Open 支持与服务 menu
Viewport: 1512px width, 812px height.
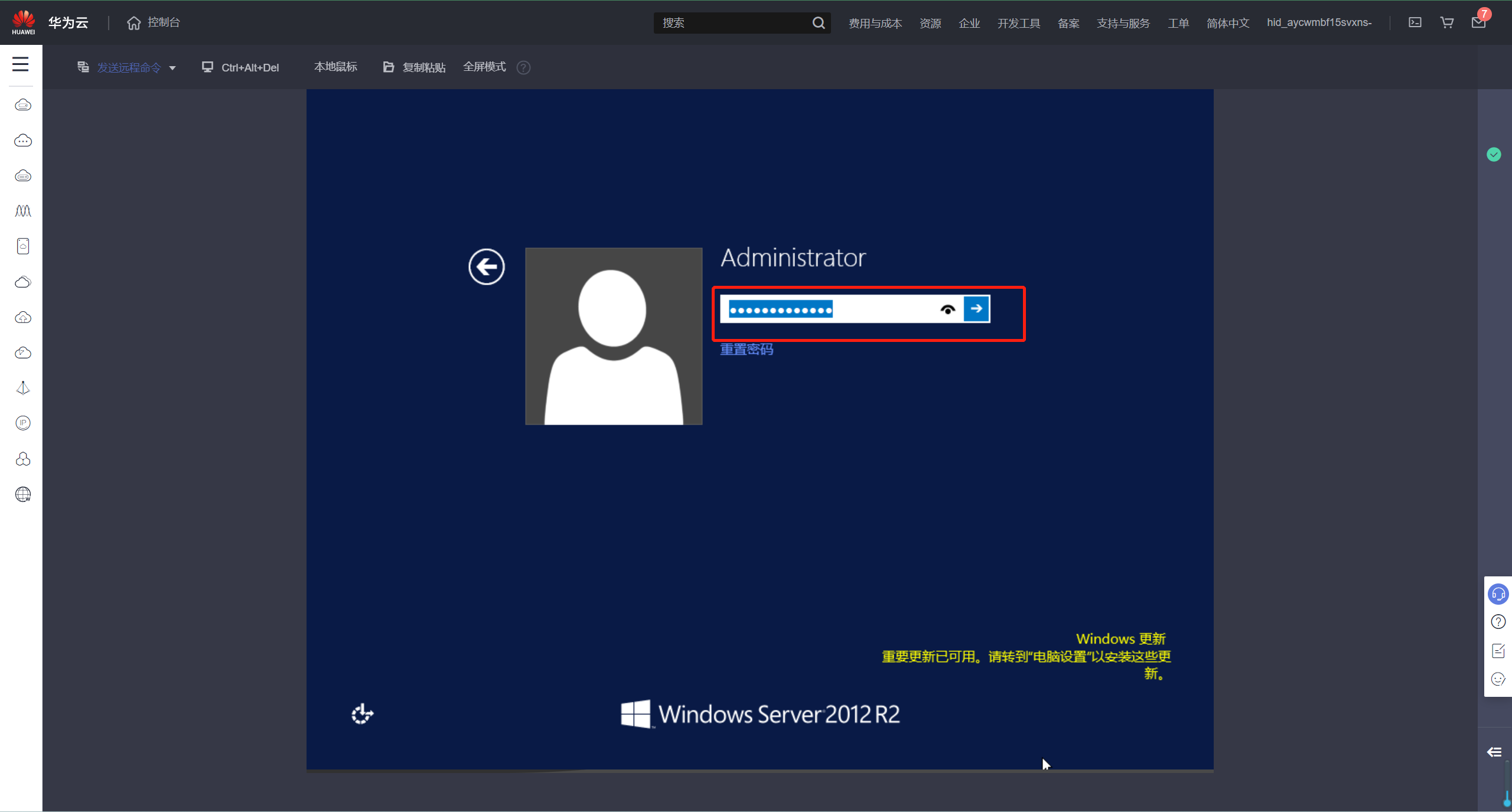point(1123,23)
